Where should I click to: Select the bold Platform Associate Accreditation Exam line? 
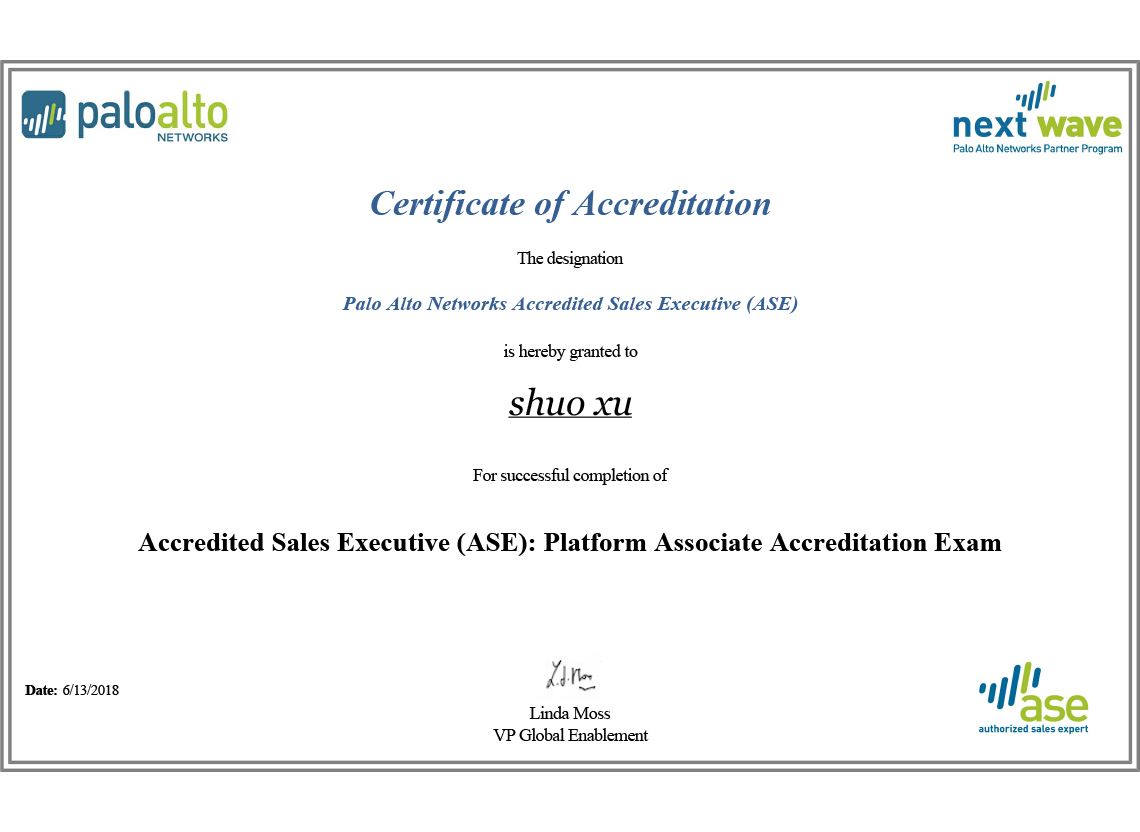pyautogui.click(x=570, y=543)
